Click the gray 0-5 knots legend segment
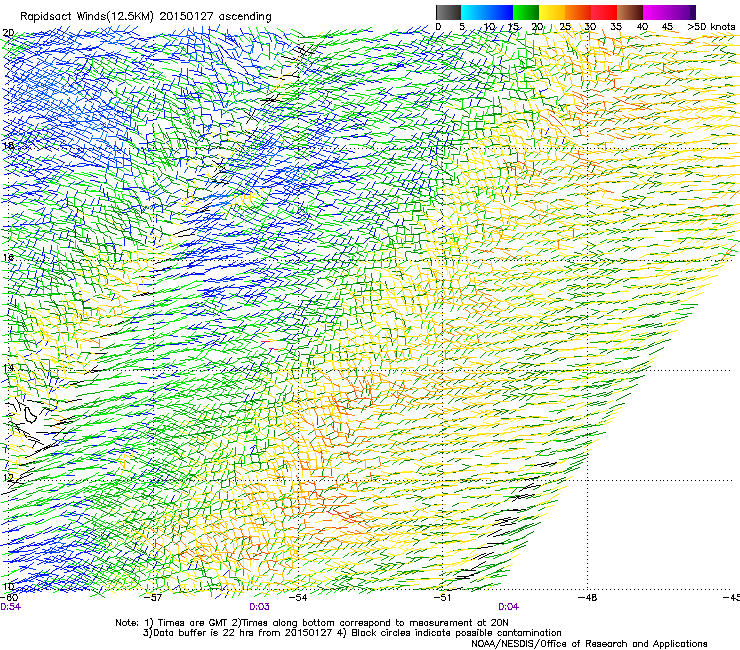 (x=448, y=12)
